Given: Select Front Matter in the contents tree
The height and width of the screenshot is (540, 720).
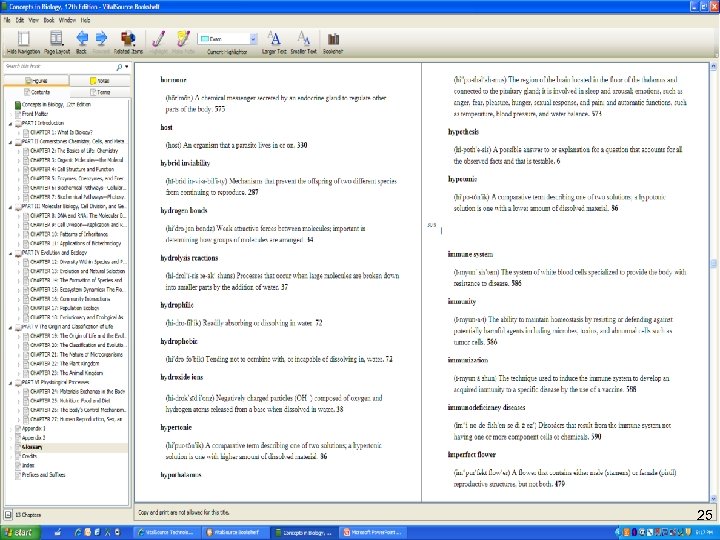Looking at the screenshot, I should (35, 114).
